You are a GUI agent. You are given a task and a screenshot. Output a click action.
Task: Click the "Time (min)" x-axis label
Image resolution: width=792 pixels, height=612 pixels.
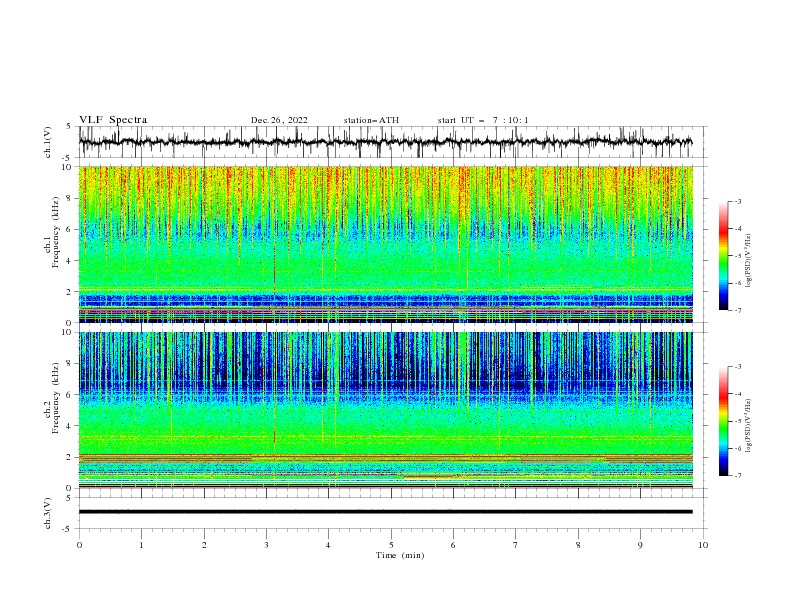[x=400, y=555]
